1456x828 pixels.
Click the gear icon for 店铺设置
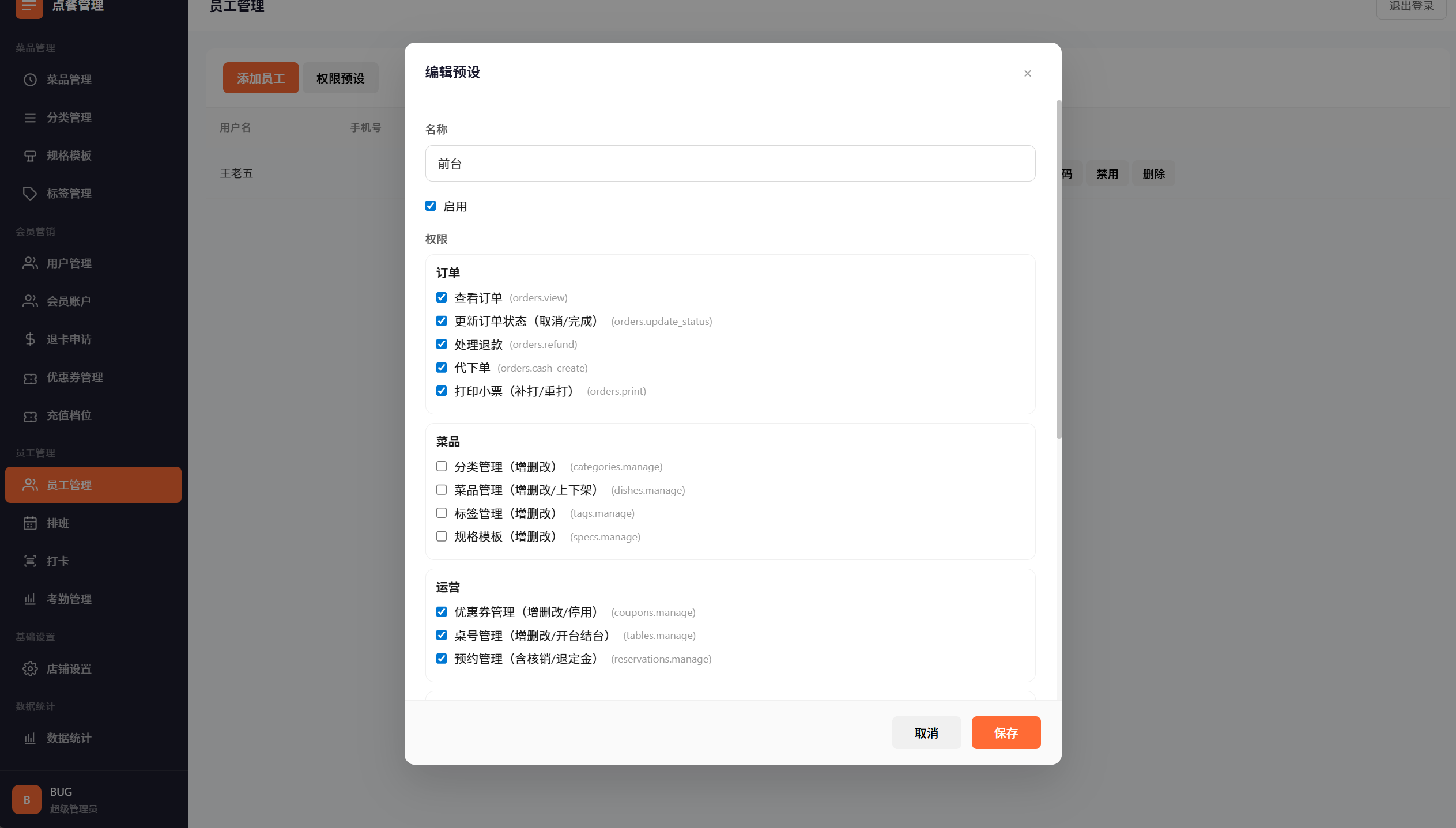tap(30, 669)
